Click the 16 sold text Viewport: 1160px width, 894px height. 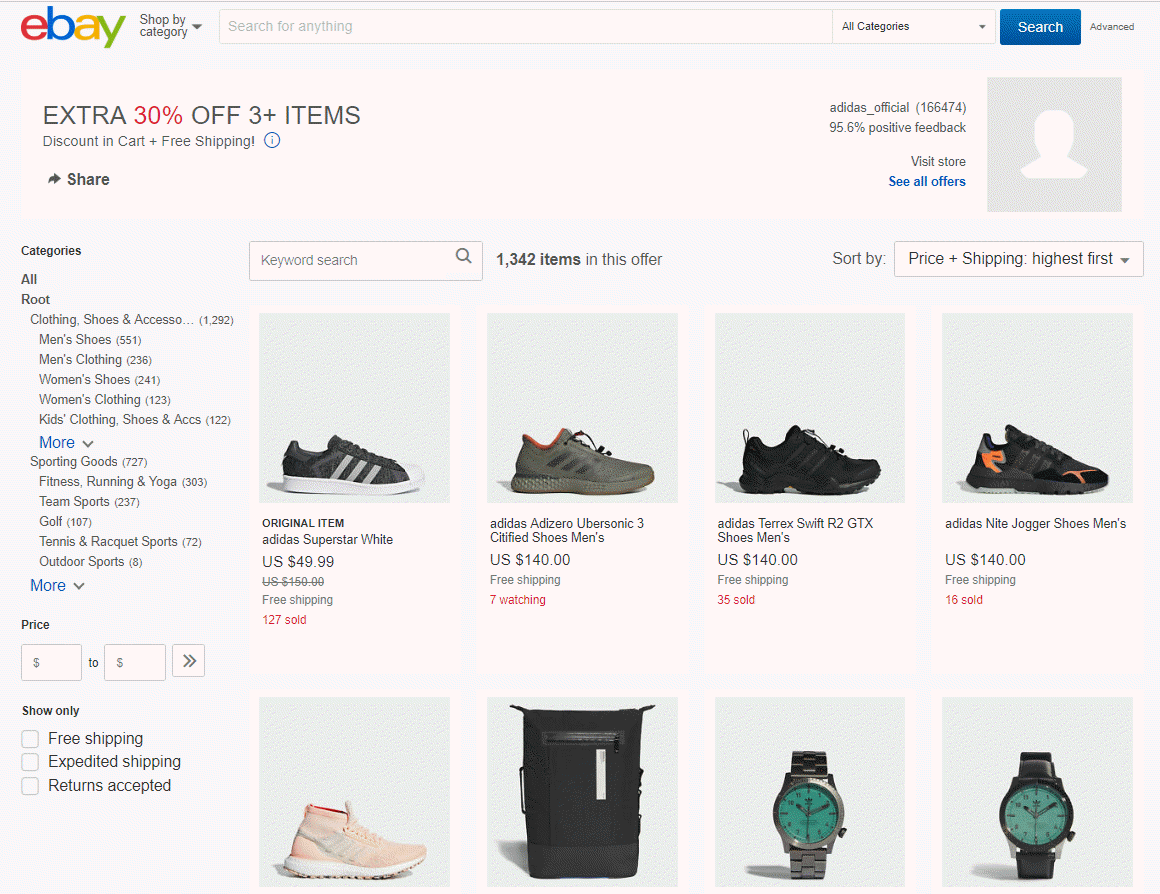pos(964,600)
